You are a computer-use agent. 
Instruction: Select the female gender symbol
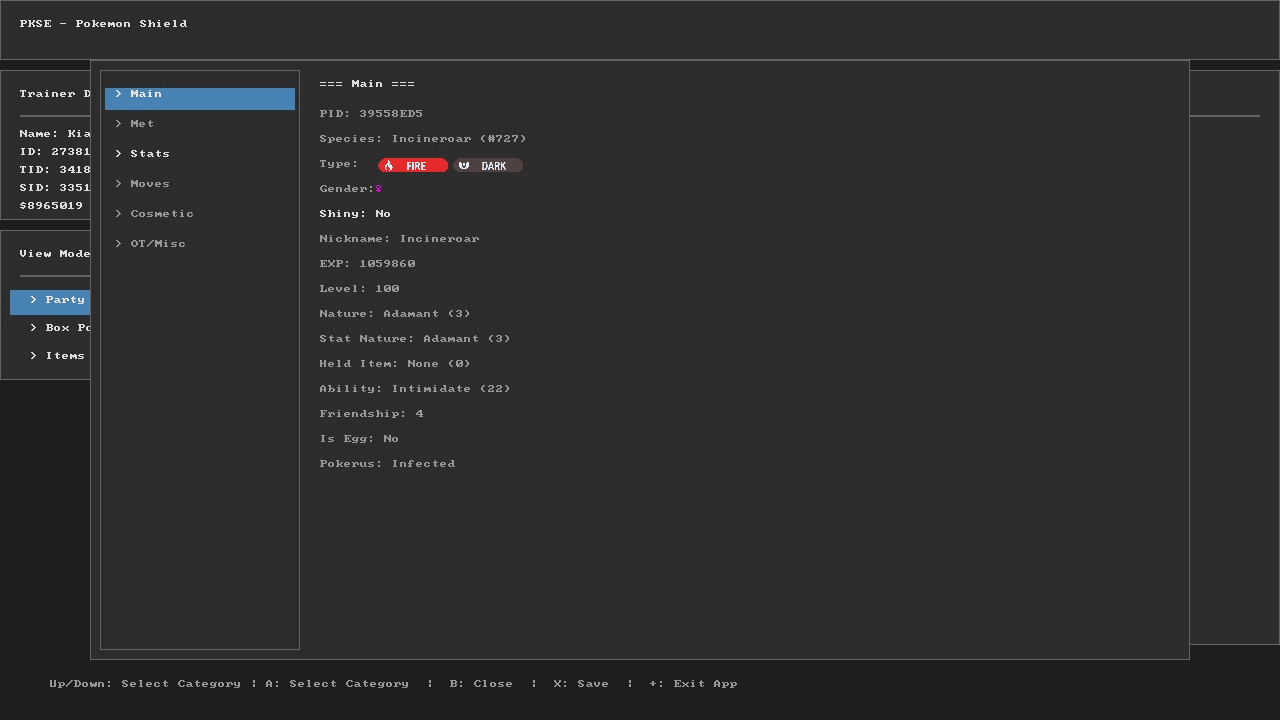click(379, 189)
